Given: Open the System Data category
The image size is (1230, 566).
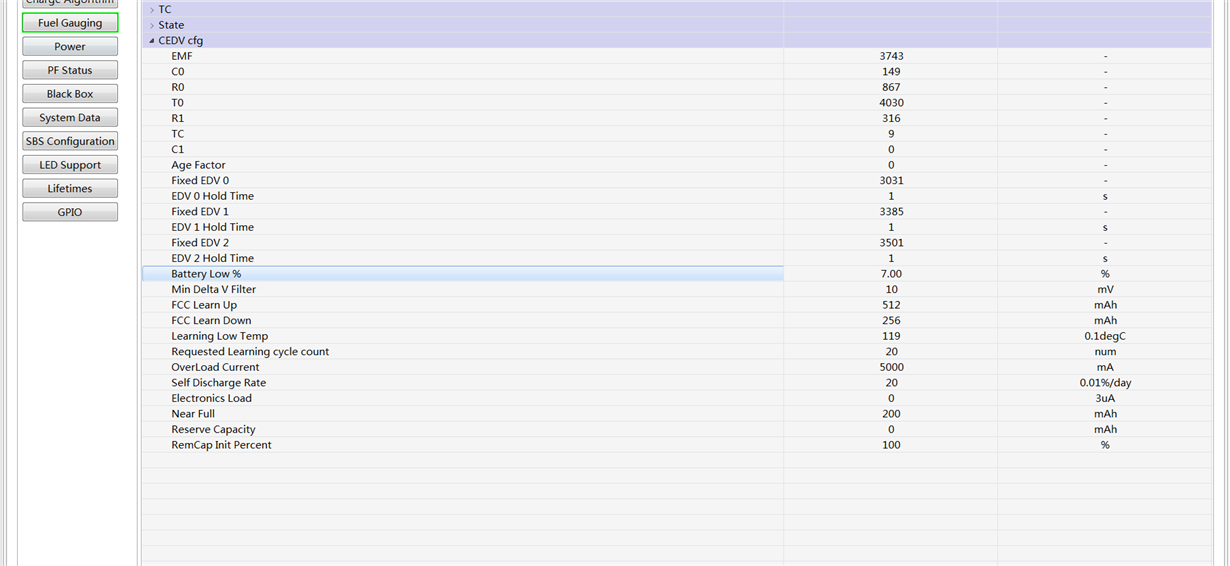Looking at the screenshot, I should [70, 118].
